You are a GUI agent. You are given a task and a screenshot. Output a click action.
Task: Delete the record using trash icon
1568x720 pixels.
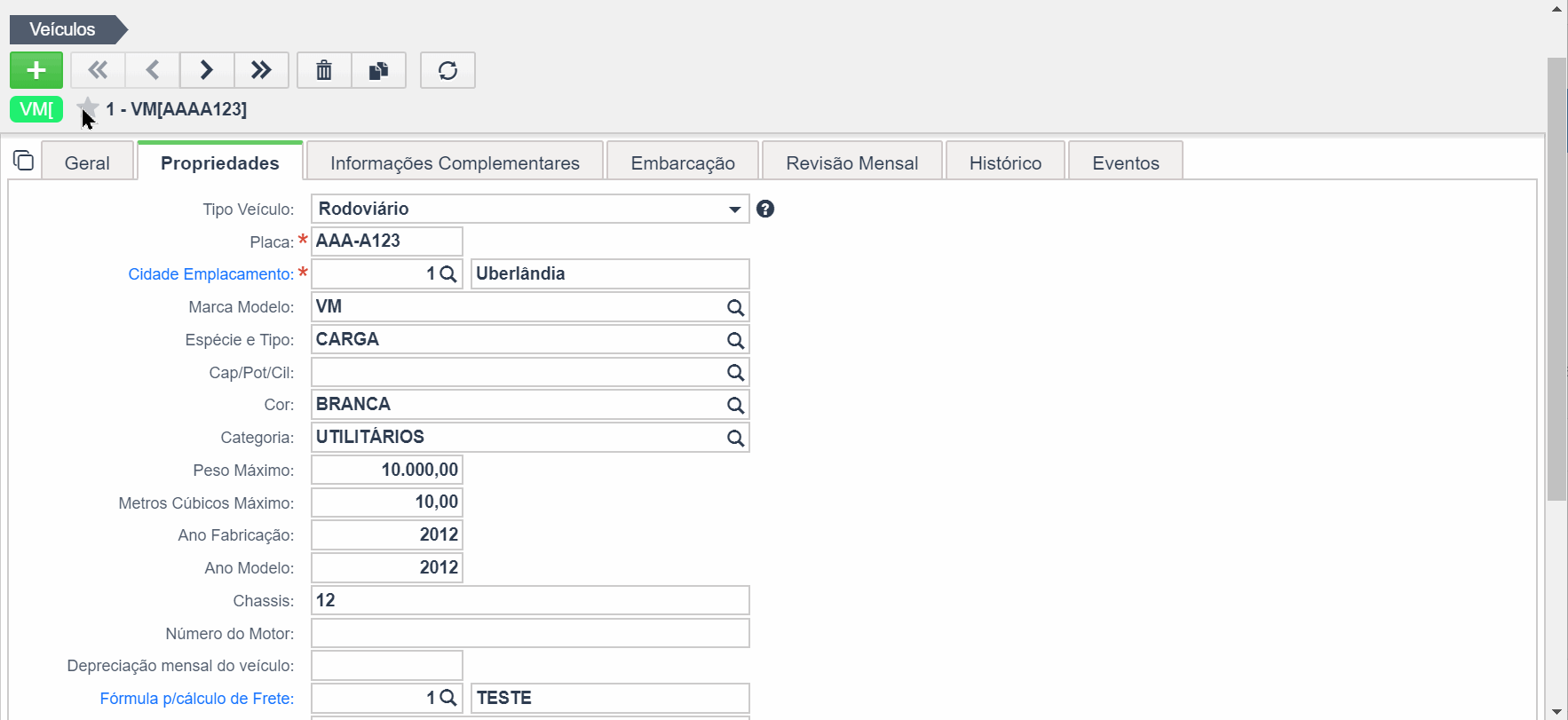[x=324, y=70]
